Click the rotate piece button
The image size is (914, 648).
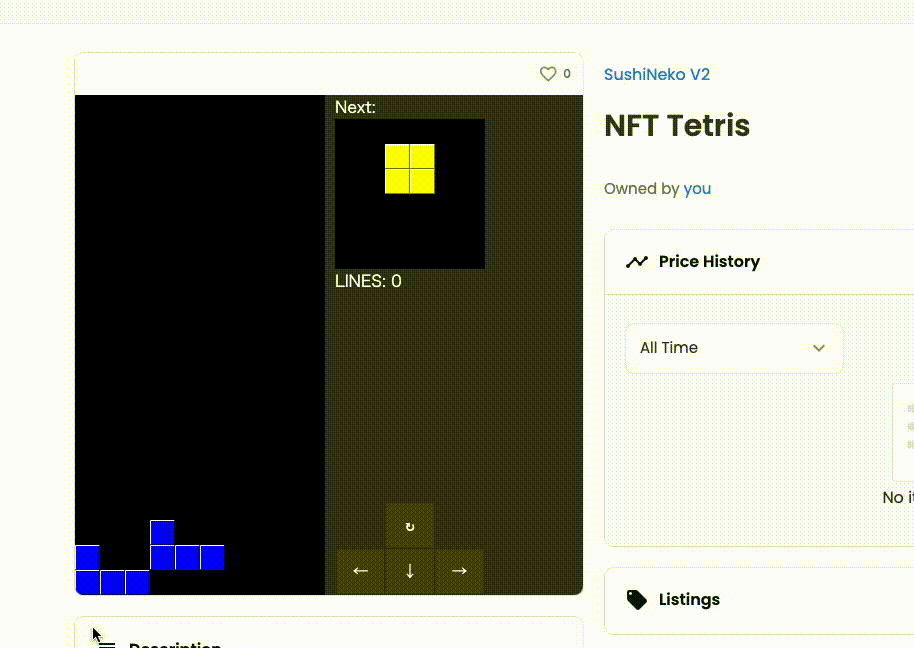410,526
